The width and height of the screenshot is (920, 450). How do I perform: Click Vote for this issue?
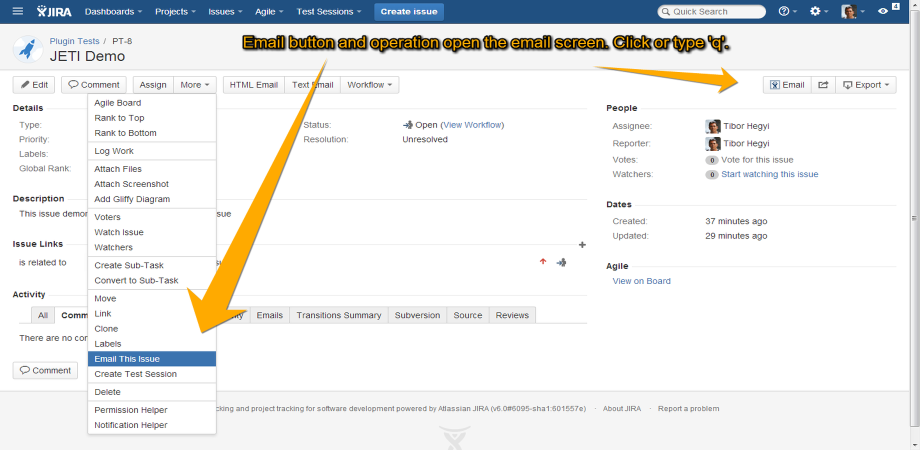pos(757,160)
